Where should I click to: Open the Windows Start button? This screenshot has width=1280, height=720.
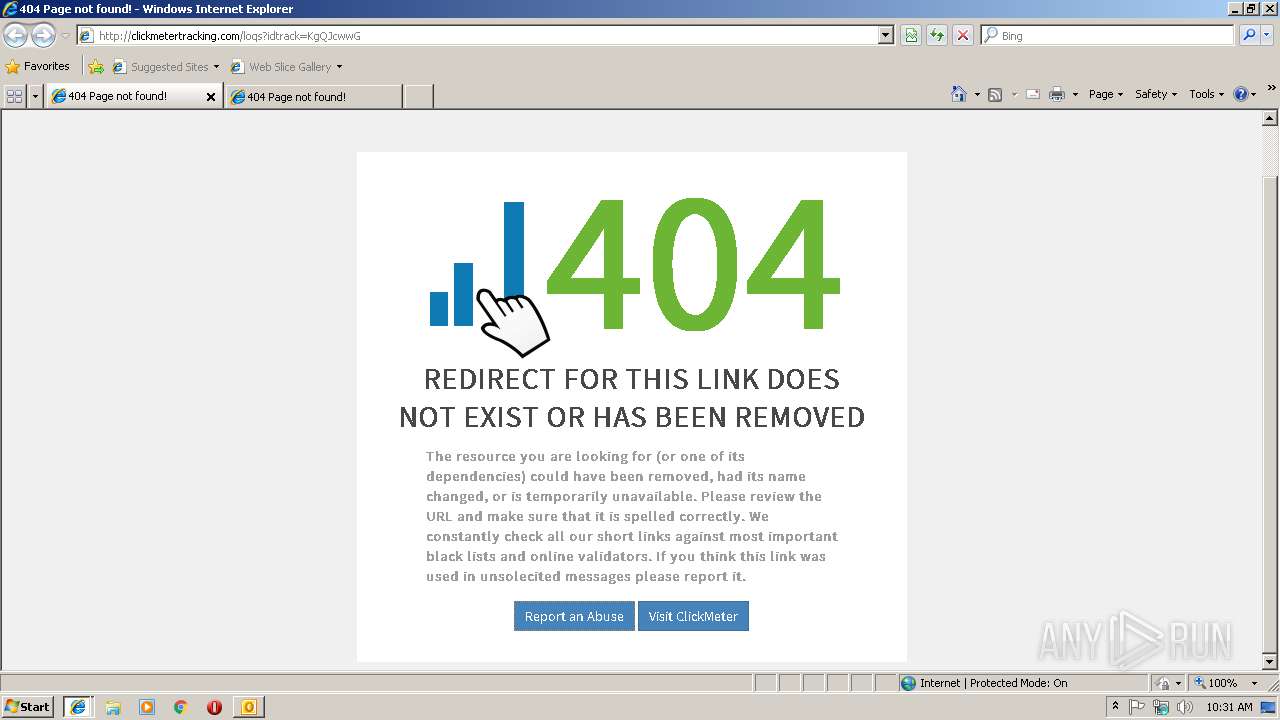tap(28, 706)
